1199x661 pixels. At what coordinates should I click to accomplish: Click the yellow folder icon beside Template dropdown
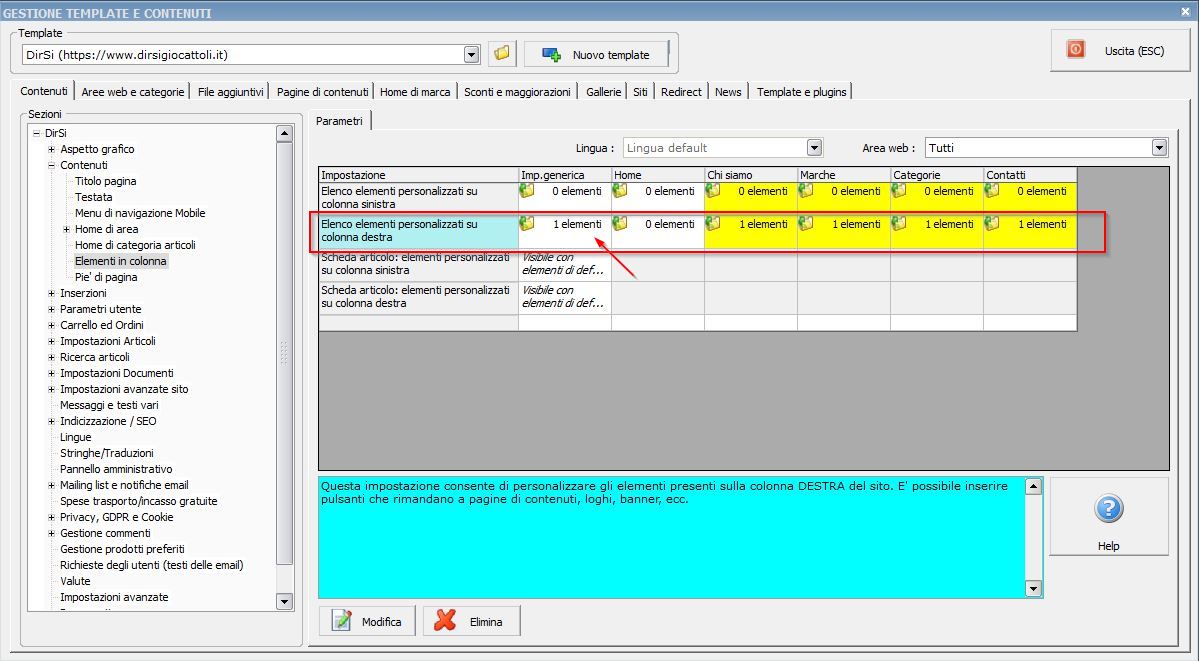[x=502, y=54]
